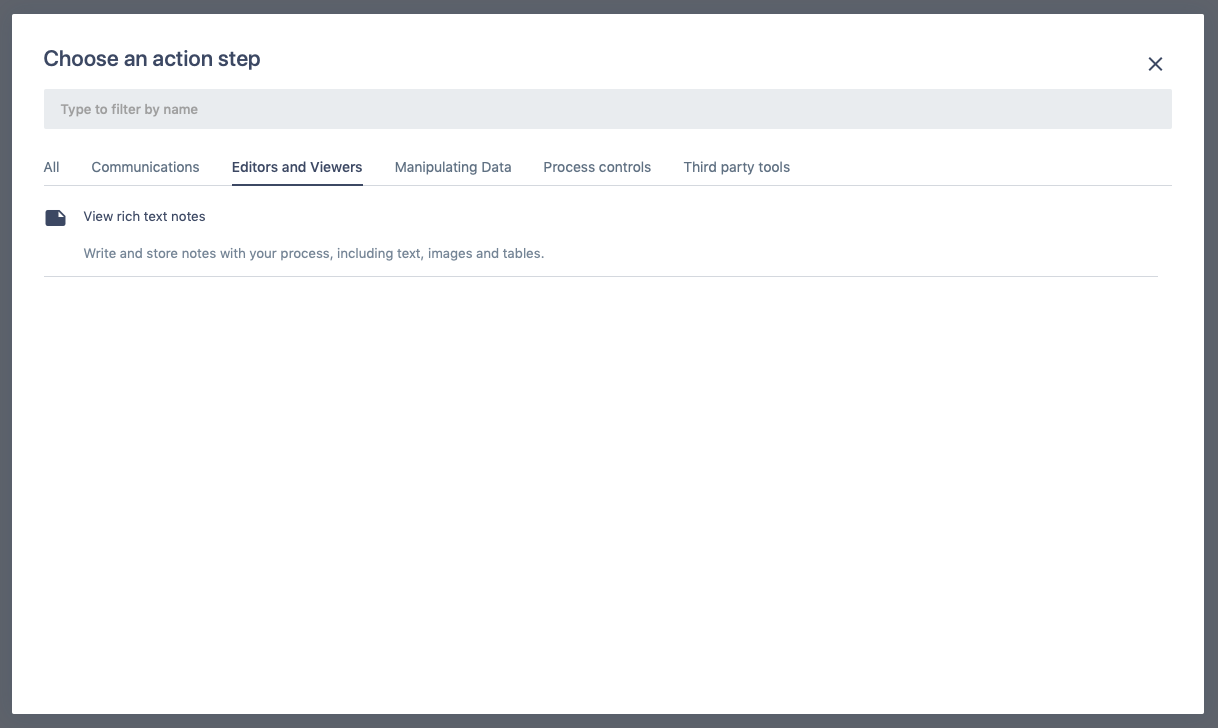Switch to the All tab

(51, 167)
